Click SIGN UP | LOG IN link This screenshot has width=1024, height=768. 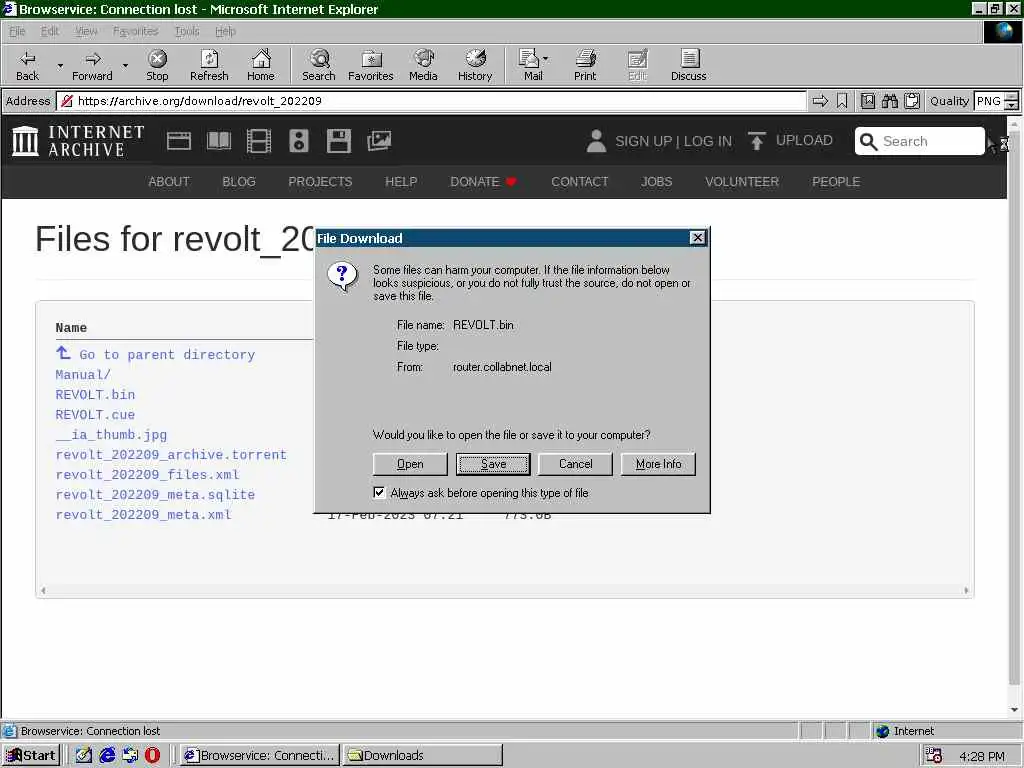point(673,141)
